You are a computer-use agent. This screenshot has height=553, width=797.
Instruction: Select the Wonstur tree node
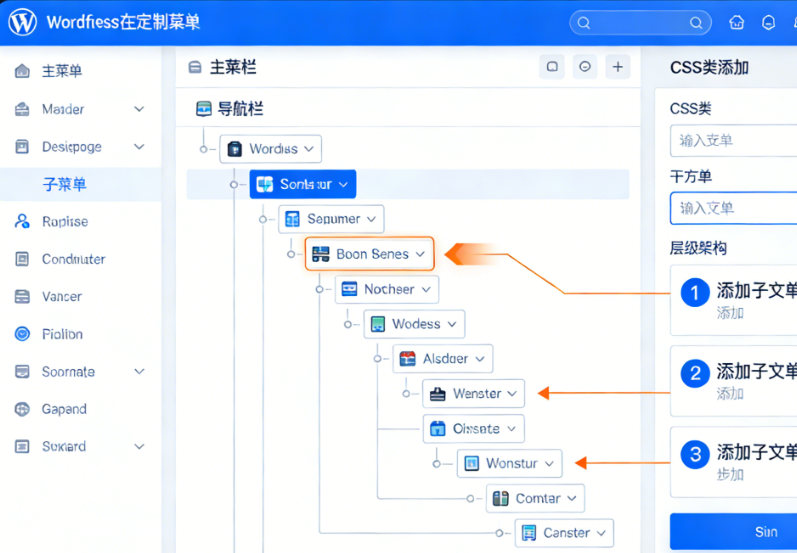tap(510, 464)
